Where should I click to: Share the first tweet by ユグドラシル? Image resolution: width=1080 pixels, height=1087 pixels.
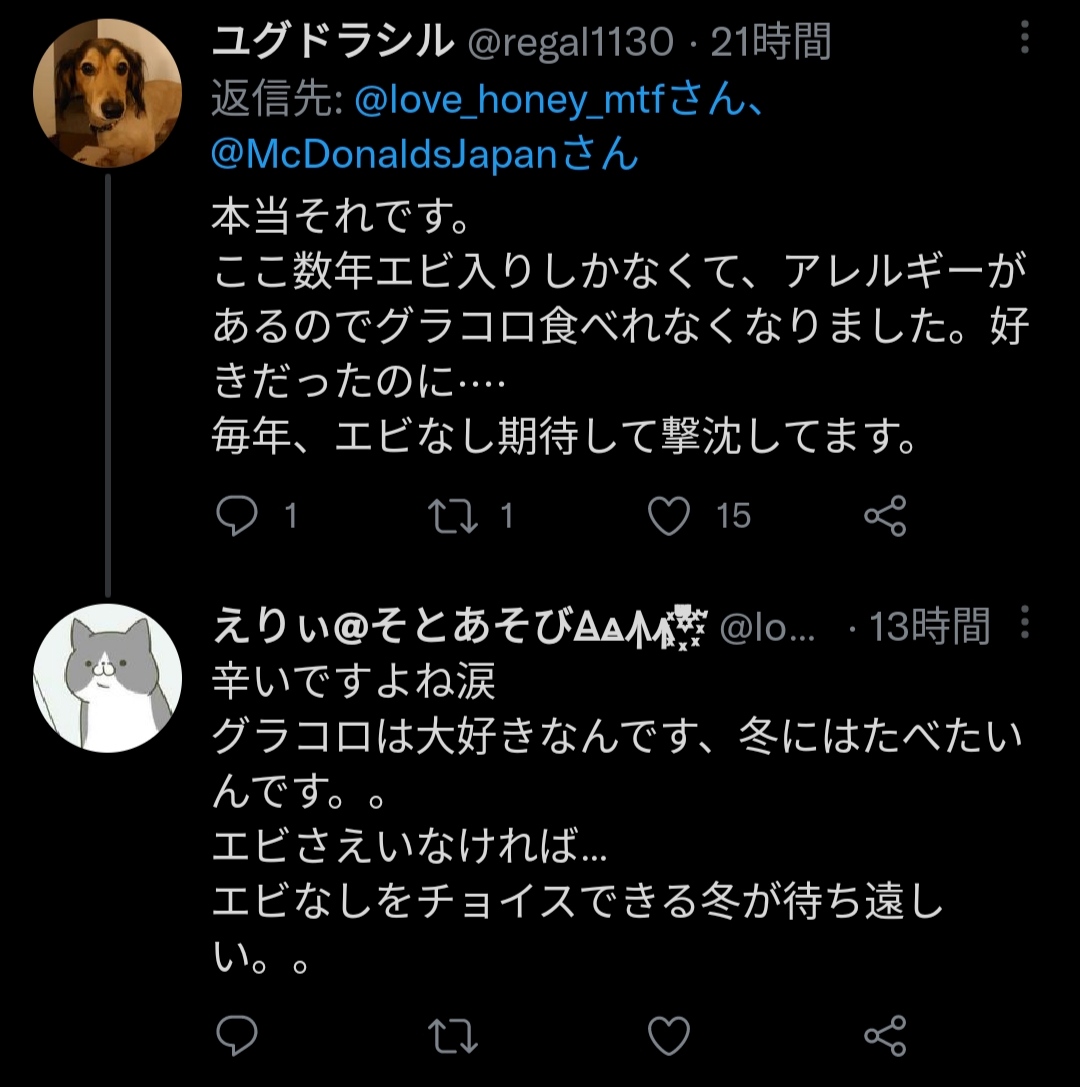885,516
